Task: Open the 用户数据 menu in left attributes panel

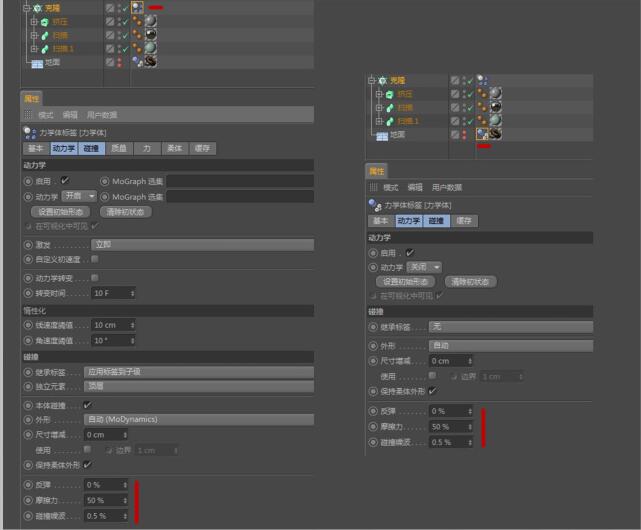Action: (x=102, y=115)
